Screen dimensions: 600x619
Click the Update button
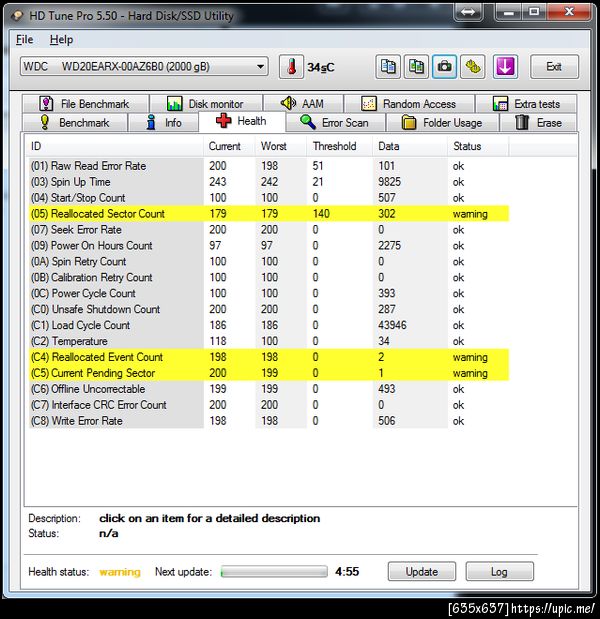pos(422,571)
